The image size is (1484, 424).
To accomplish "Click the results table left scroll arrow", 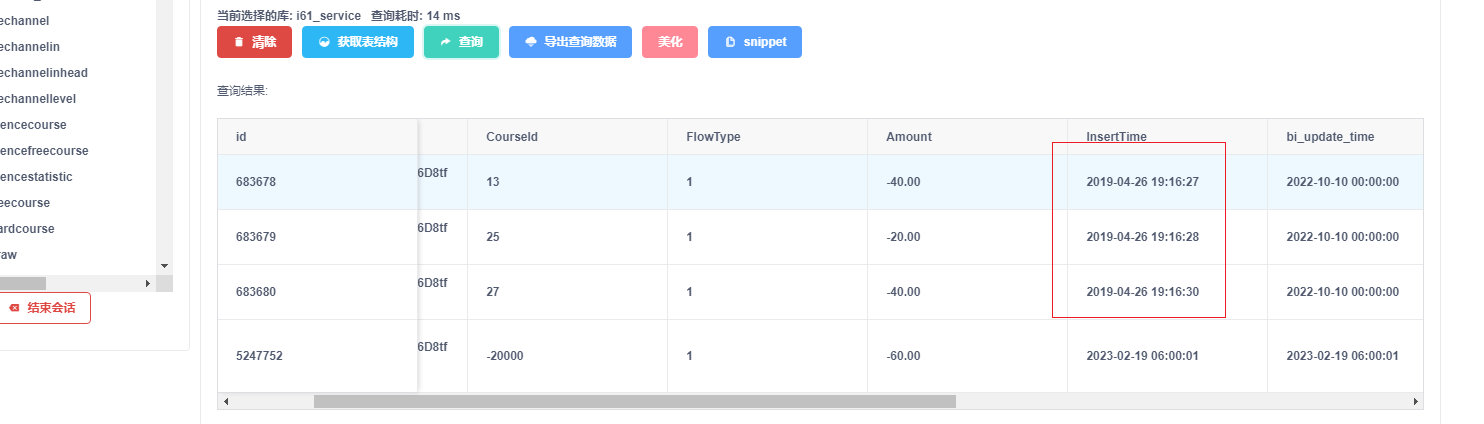I will [x=226, y=401].
